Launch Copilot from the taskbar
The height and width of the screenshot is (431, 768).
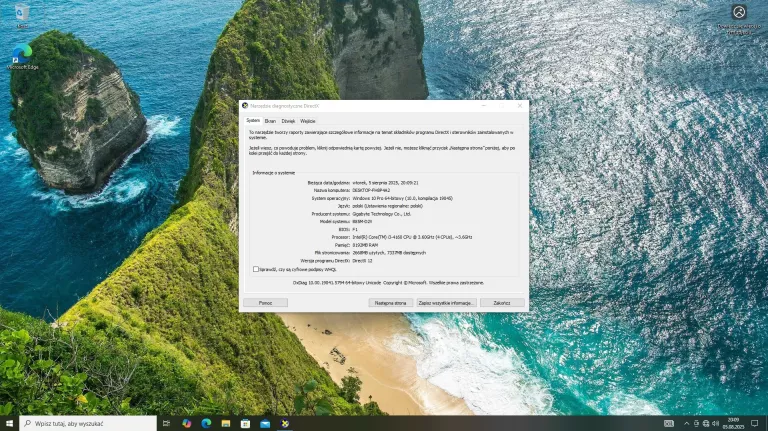tap(188, 423)
